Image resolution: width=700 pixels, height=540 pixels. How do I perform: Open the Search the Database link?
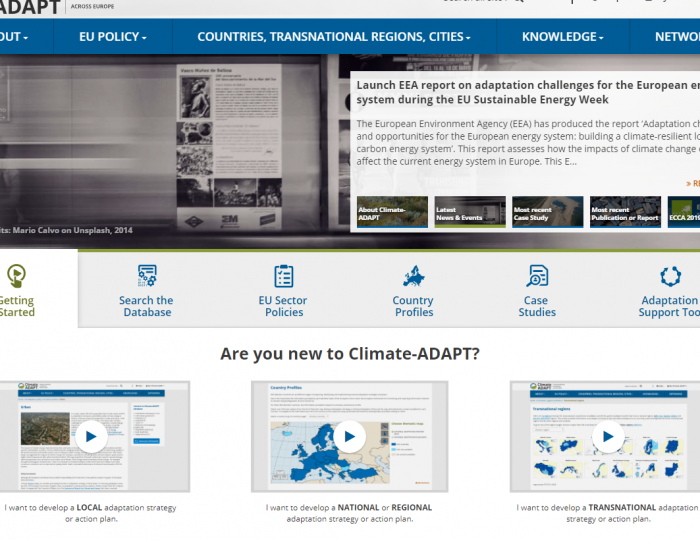[x=146, y=306]
